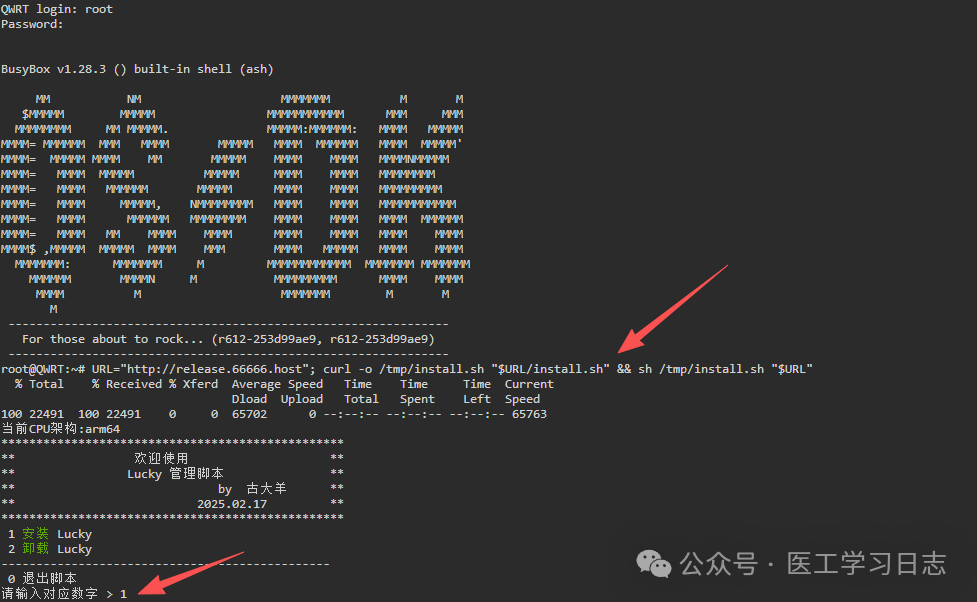977x602 pixels.
Task: Click the 当前CPU架构:arm64 output line
Action: click(x=60, y=429)
